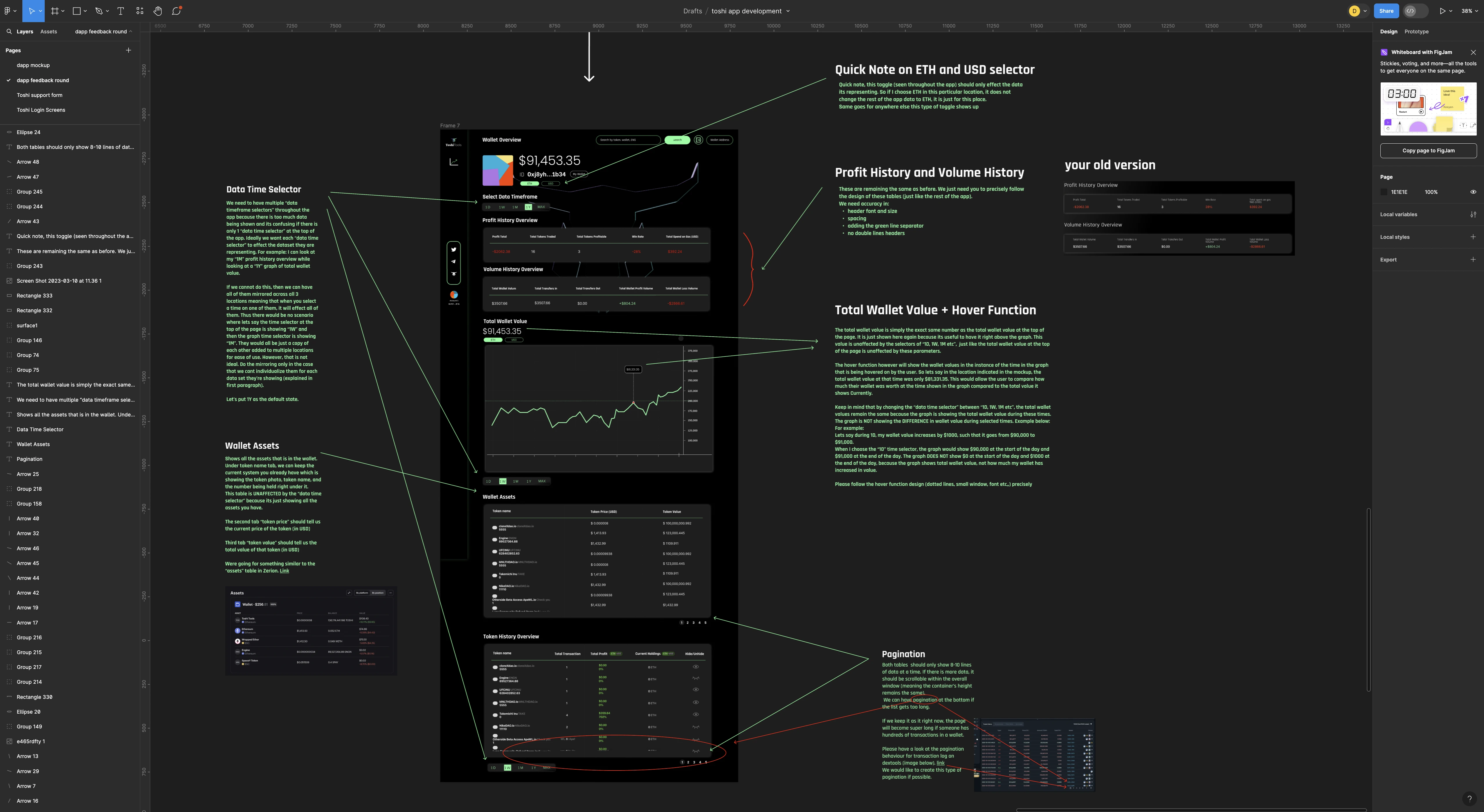Click the Screen Shot 2023-03-10 layer image icon
This screenshot has width=1484, height=812.
(9, 281)
